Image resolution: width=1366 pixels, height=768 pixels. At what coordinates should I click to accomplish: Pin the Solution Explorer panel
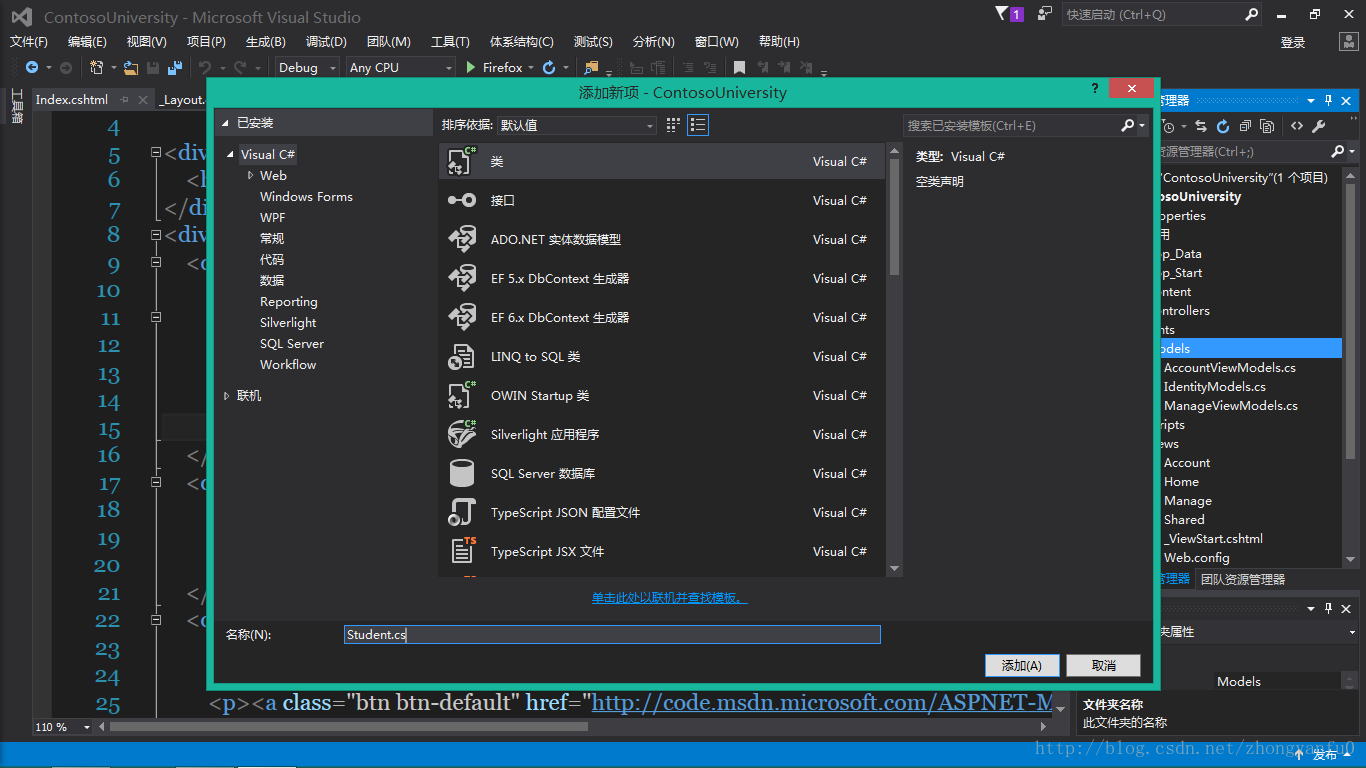[1329, 101]
